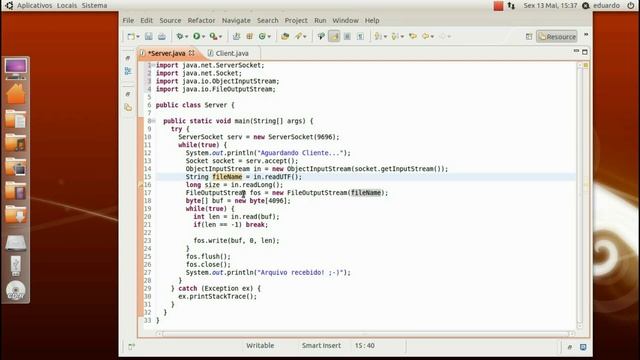Viewport: 640px width, 360px height.
Task: Open the File menu
Action: coord(128,20)
